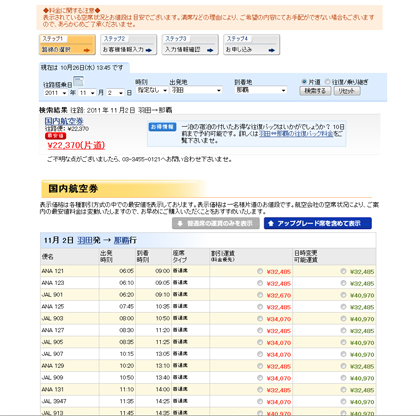Click the arrow icon in ステップ4 box
Viewport: 420px width, 416px height.
point(272,50)
